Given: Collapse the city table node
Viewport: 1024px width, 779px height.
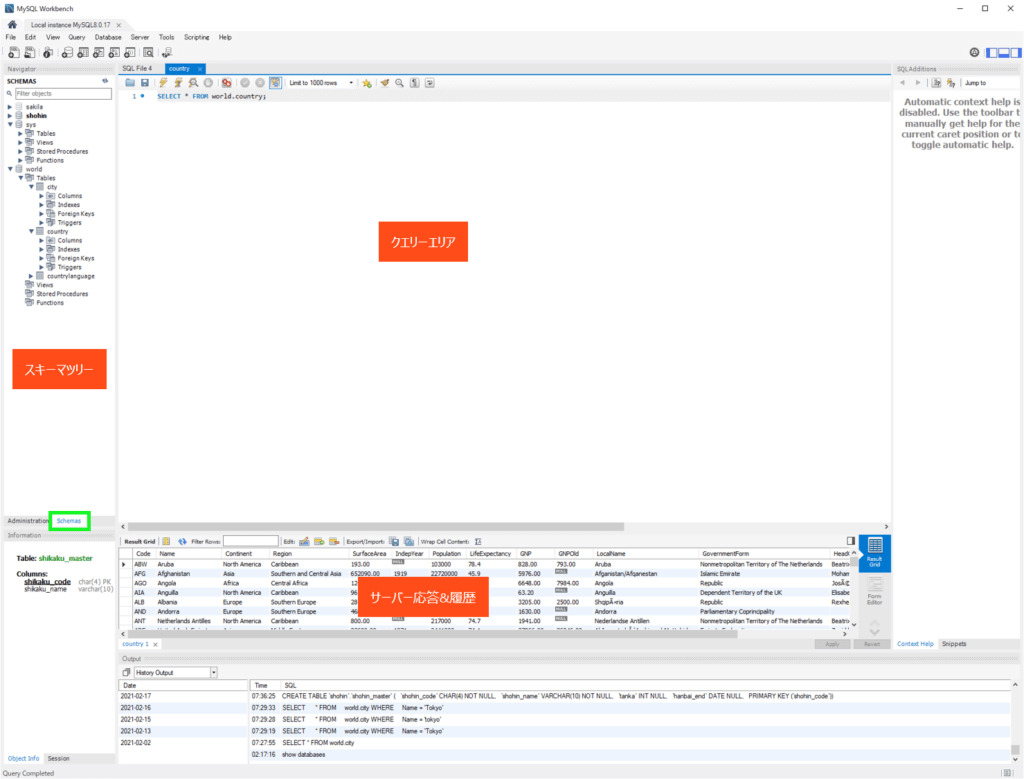Looking at the screenshot, I should (31, 187).
